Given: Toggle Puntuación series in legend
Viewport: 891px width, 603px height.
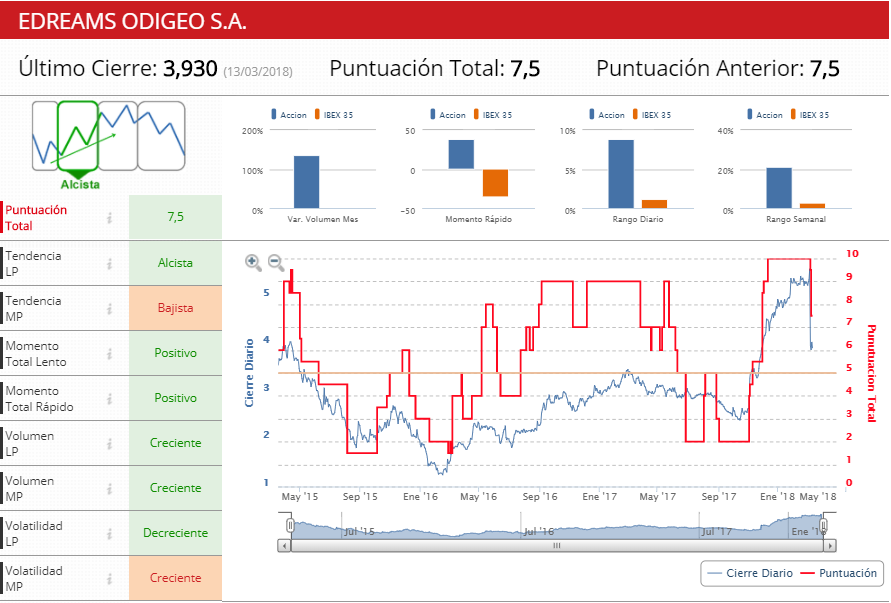Looking at the screenshot, I should [839, 573].
